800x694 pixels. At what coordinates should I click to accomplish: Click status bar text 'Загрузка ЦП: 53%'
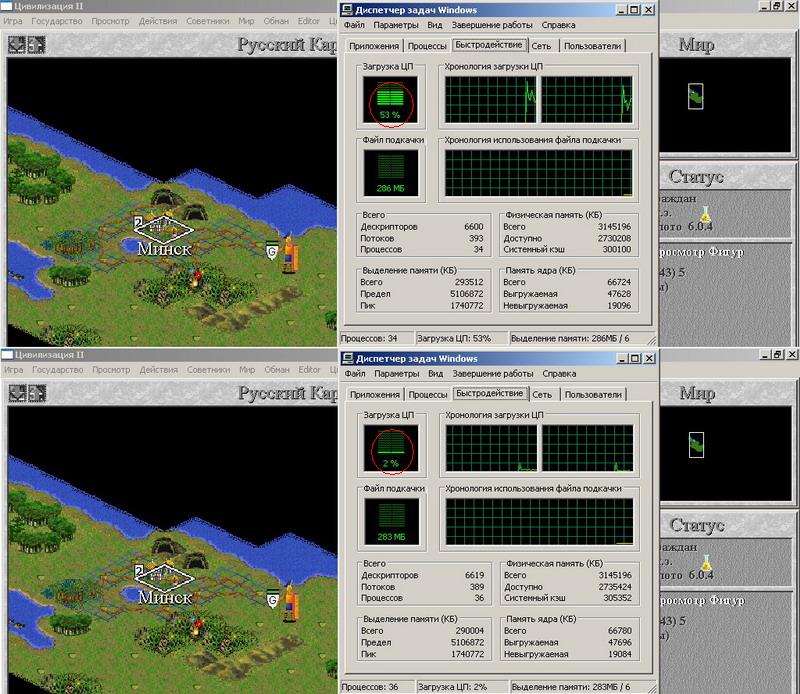[454, 338]
